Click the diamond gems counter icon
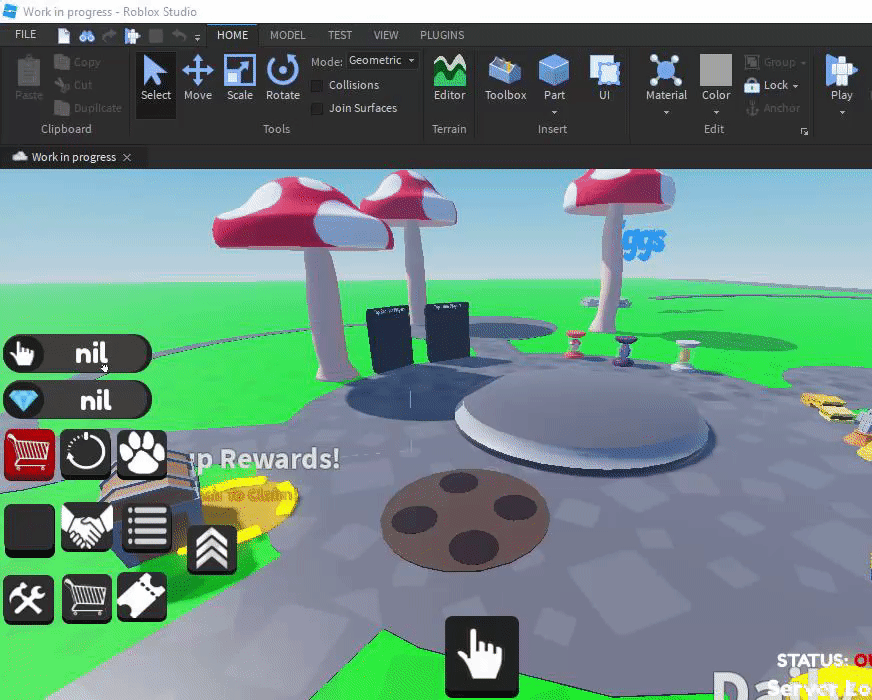The image size is (872, 700). [23, 400]
